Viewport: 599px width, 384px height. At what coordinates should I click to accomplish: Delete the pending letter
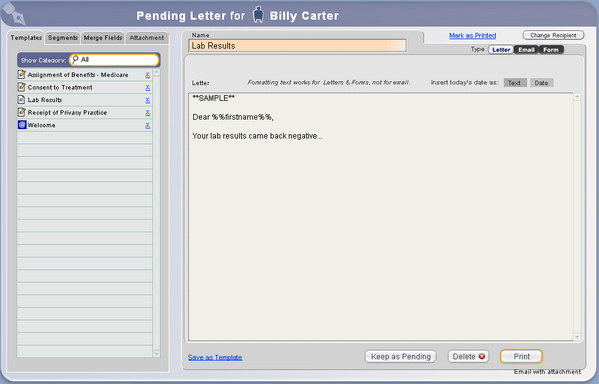468,356
